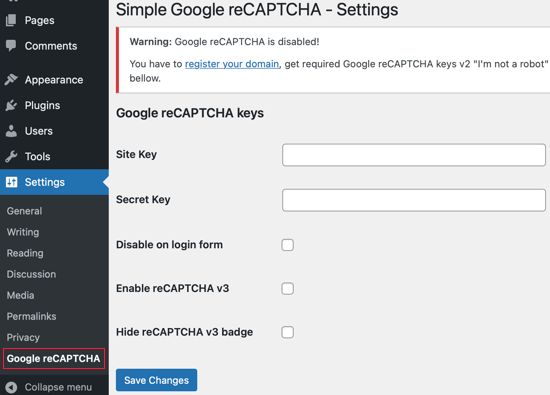Click the Plugins plug icon

pyautogui.click(x=11, y=105)
